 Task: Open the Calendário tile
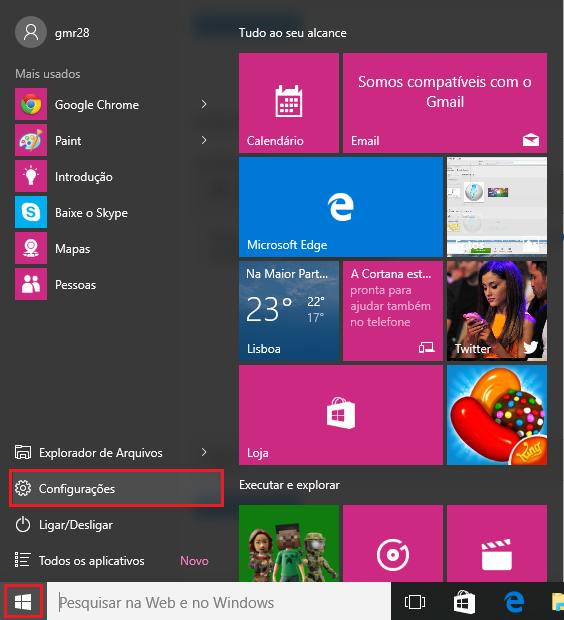click(x=289, y=103)
